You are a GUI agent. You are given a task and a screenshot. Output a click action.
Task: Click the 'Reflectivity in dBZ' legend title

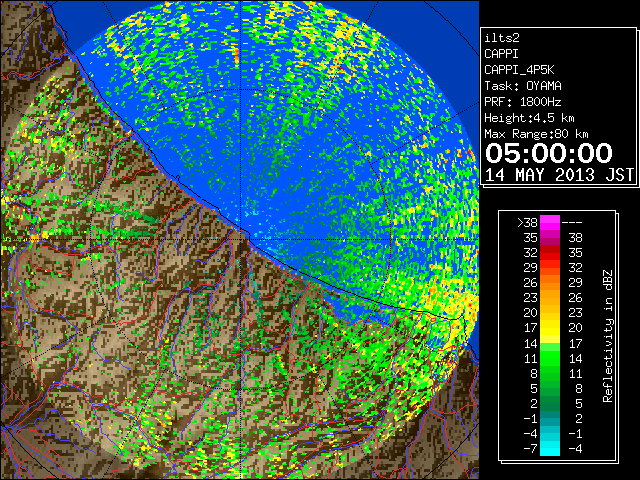(608, 336)
